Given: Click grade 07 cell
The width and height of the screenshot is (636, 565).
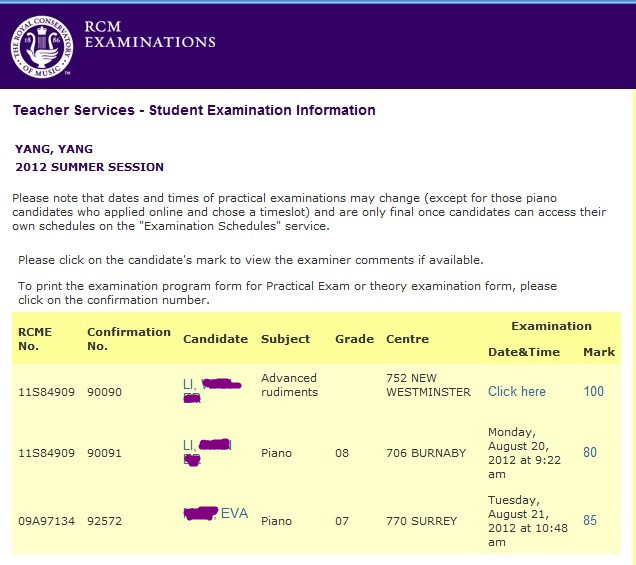Looking at the screenshot, I should [x=342, y=521].
